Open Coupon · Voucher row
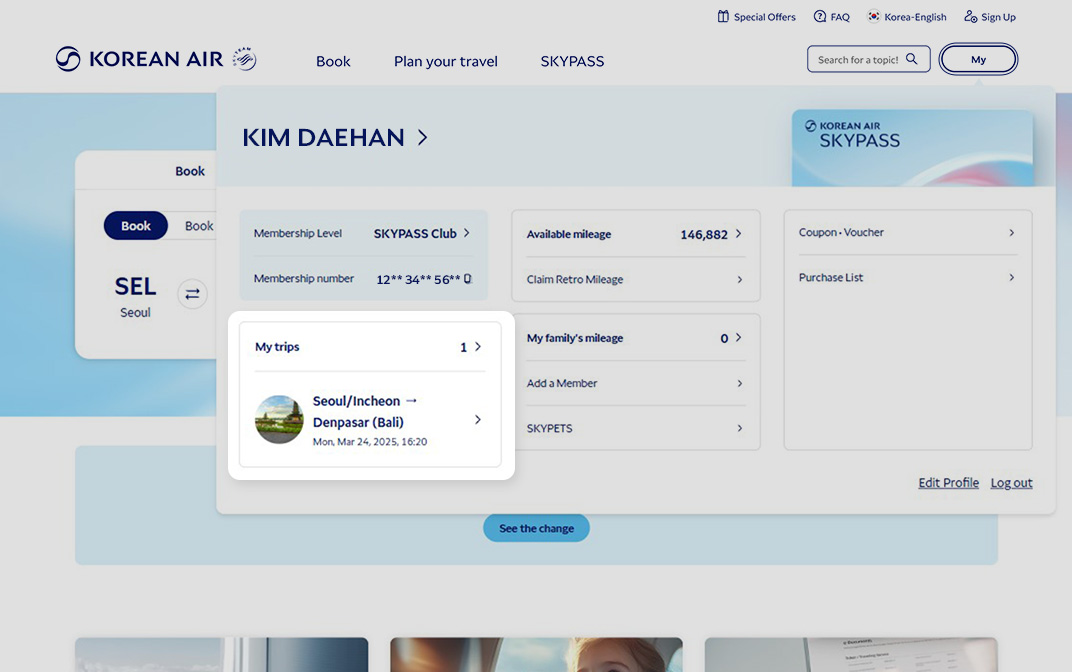This screenshot has height=672, width=1072. pos(908,232)
